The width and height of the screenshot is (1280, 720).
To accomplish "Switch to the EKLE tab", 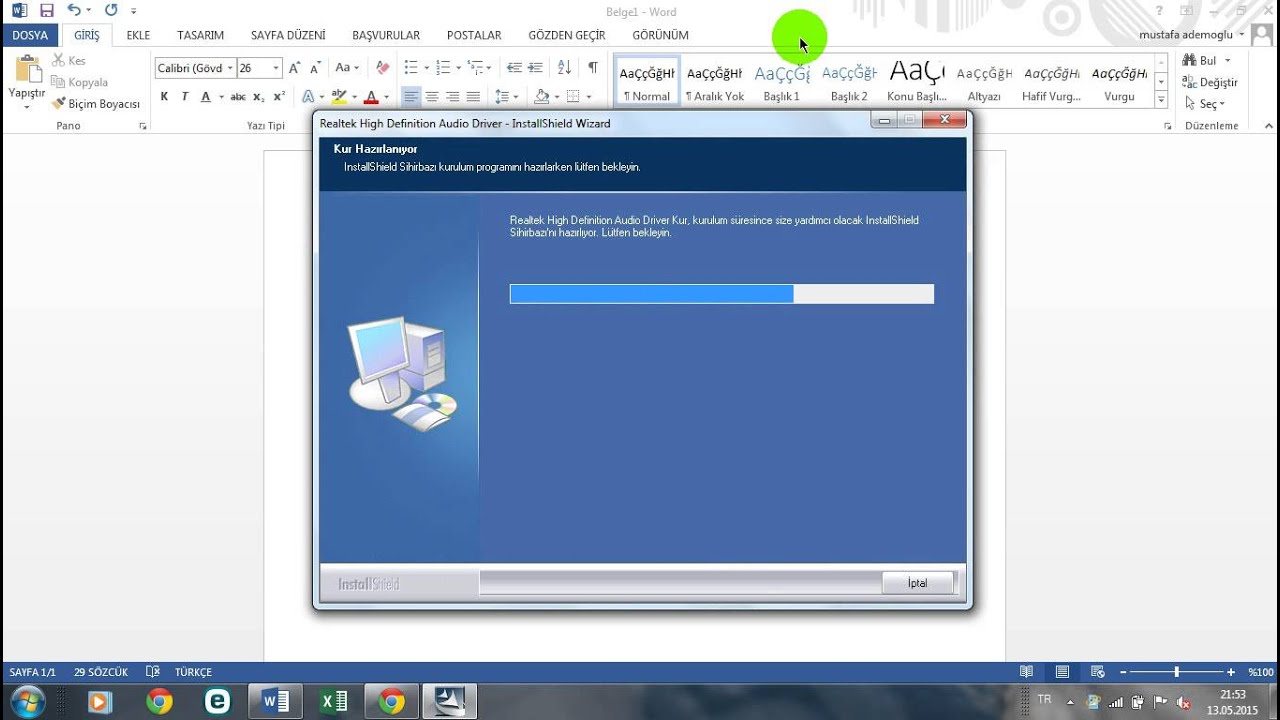I will click(138, 35).
